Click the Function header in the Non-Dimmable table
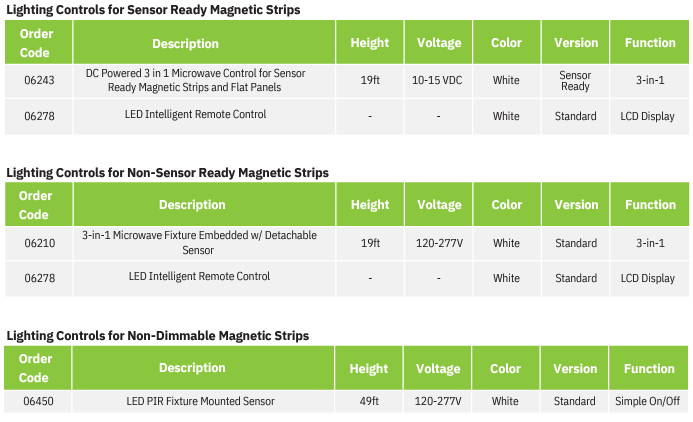The width and height of the screenshot is (693, 422). 649,369
